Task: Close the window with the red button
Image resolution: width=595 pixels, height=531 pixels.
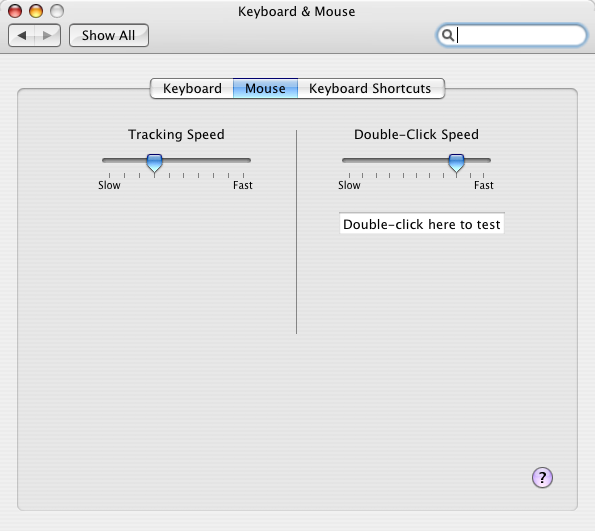Action: pos(15,11)
